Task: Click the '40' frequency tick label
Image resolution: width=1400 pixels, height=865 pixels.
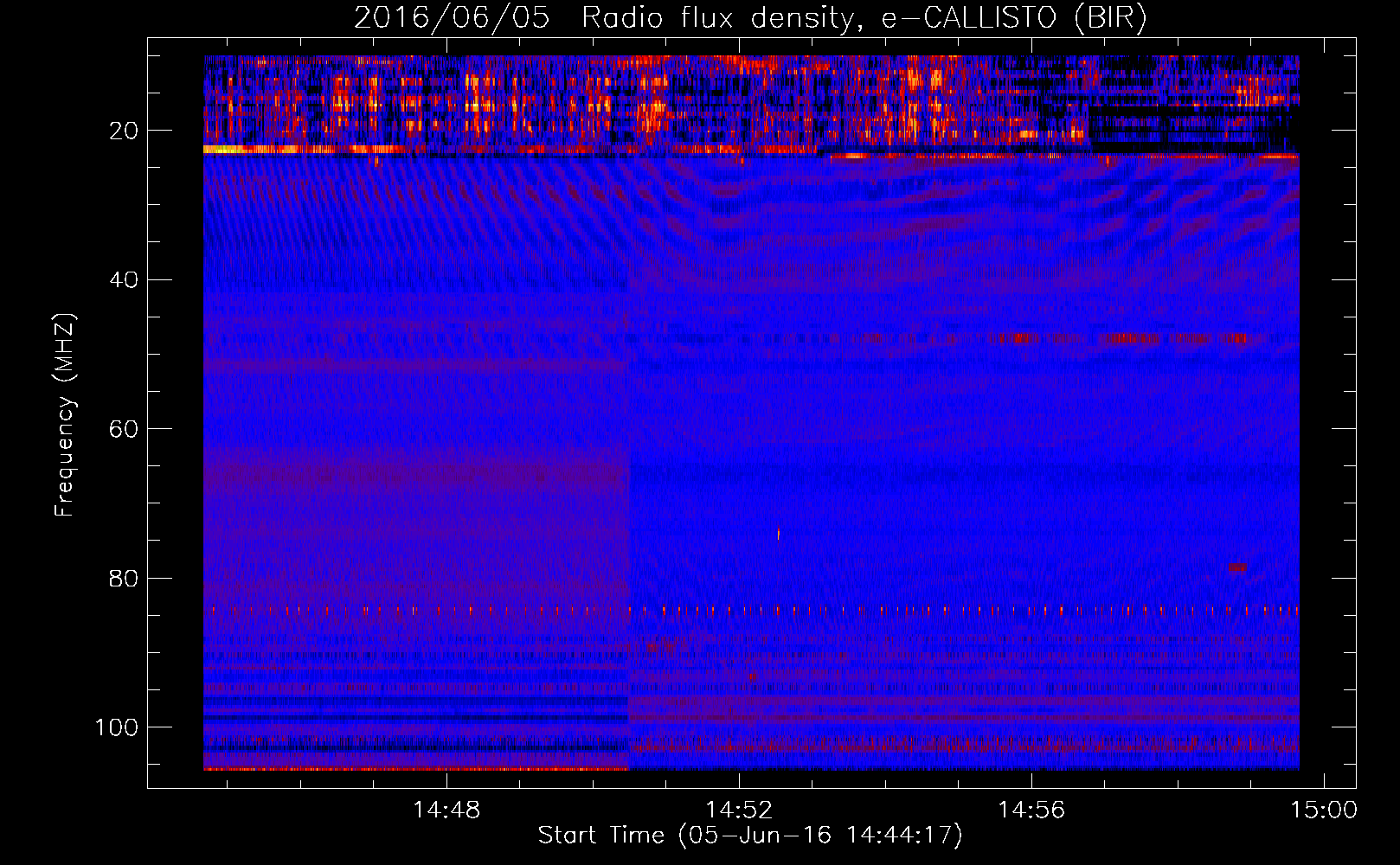Action: (124, 280)
